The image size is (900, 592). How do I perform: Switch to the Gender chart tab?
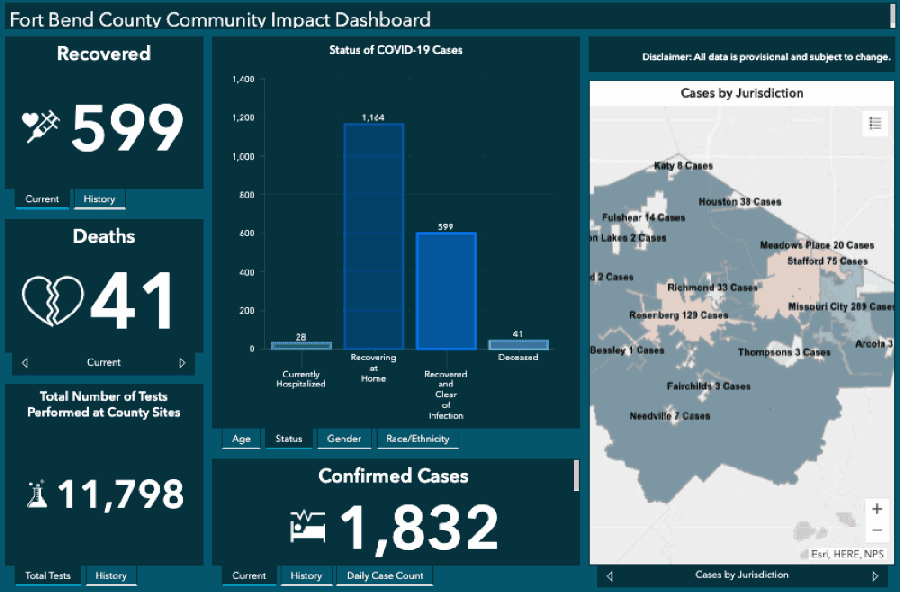344,439
